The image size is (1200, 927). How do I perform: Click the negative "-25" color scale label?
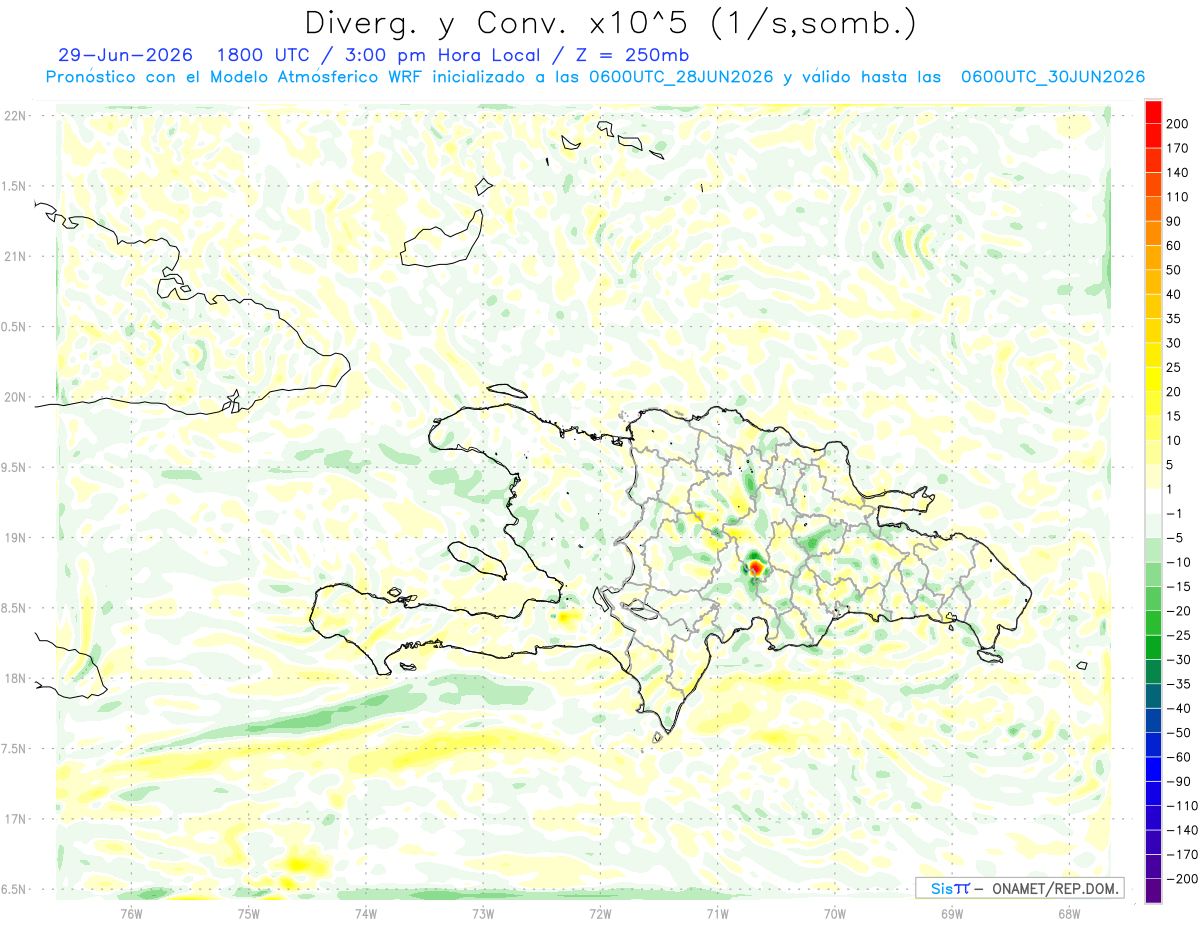tap(1179, 636)
